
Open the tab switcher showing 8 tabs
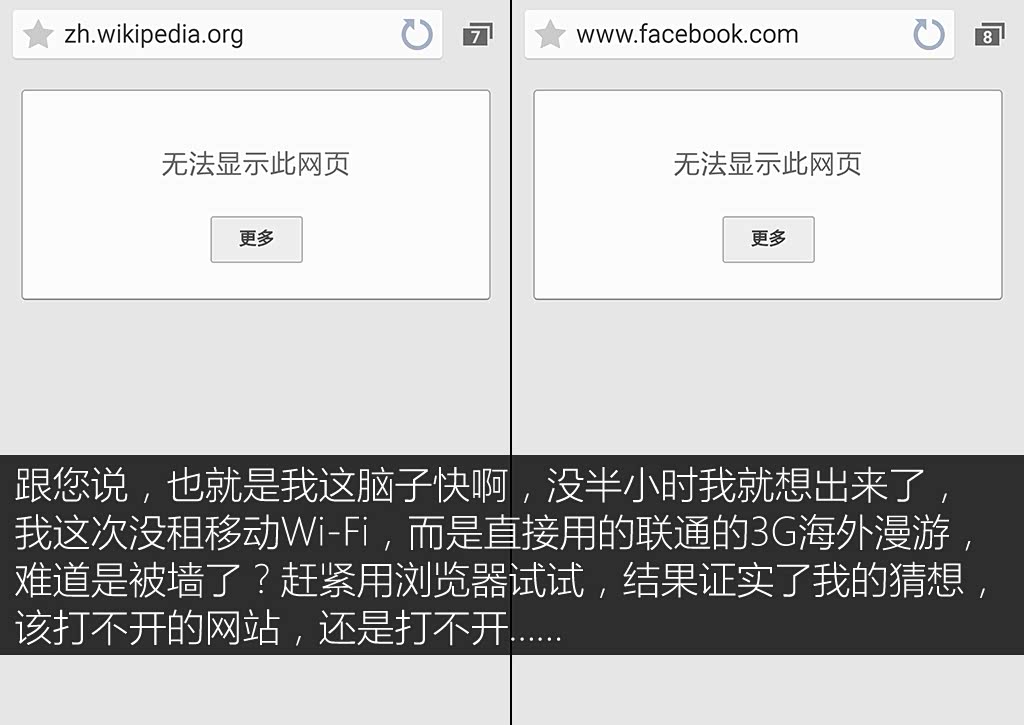pyautogui.click(x=989, y=34)
